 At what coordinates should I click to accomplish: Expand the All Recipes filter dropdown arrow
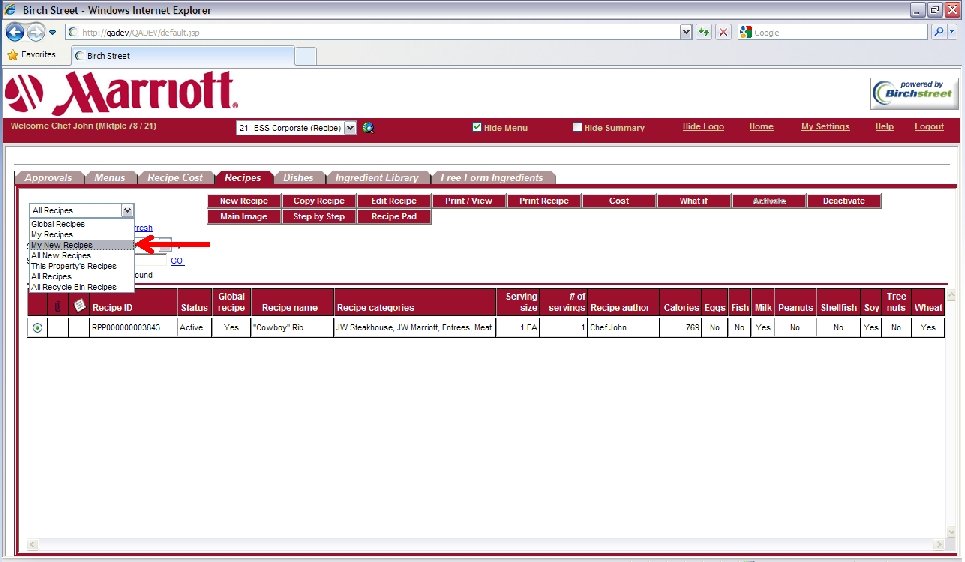(x=127, y=211)
